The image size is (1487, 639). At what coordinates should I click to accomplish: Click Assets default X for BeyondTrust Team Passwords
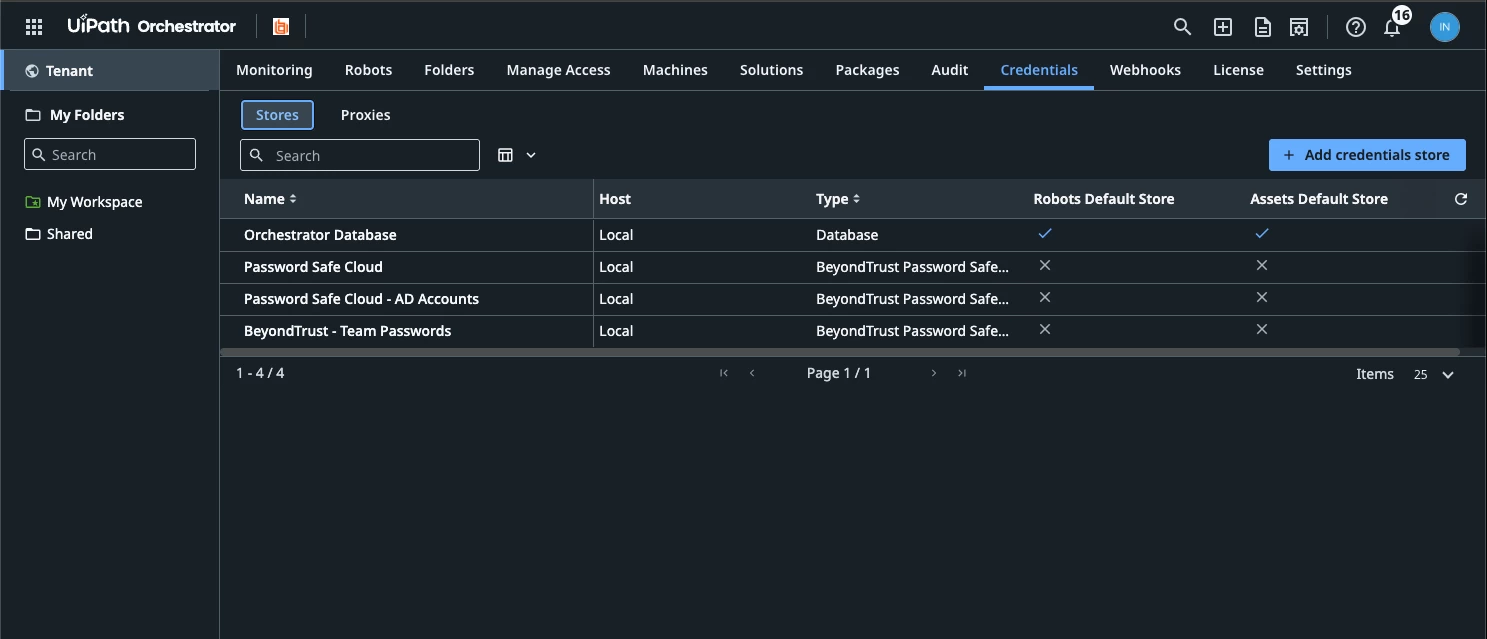[x=1262, y=329]
